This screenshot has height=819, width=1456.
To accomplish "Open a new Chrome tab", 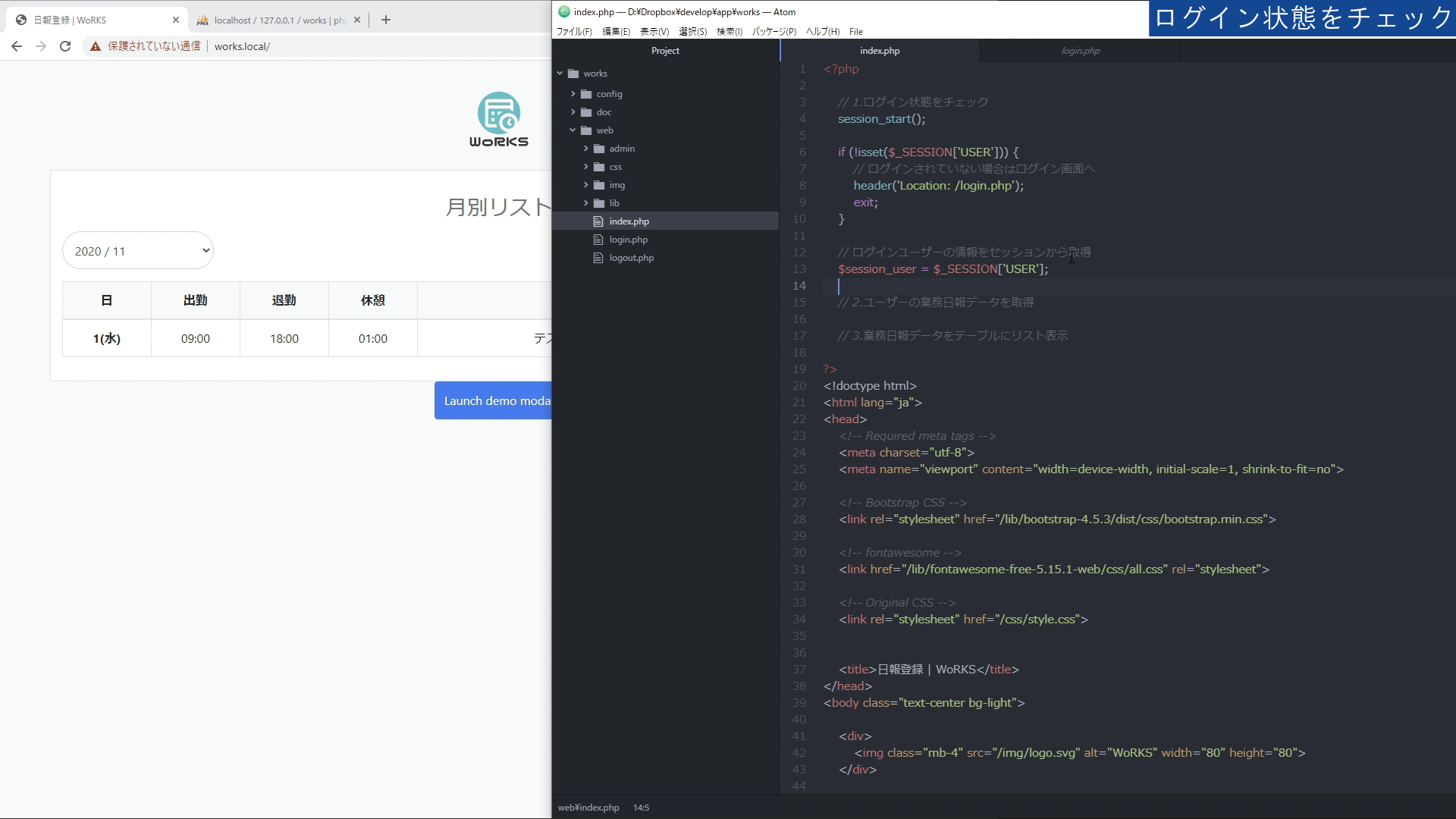I will tap(386, 20).
